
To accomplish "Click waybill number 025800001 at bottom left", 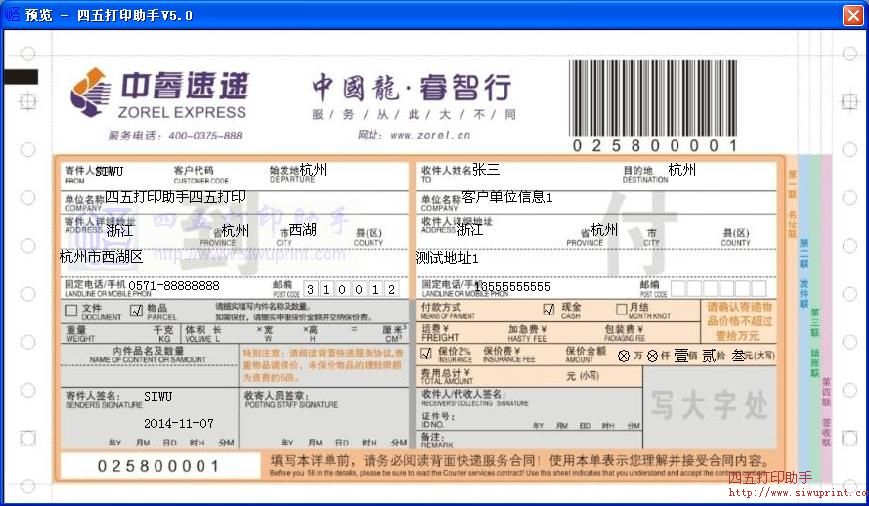I will [x=159, y=466].
